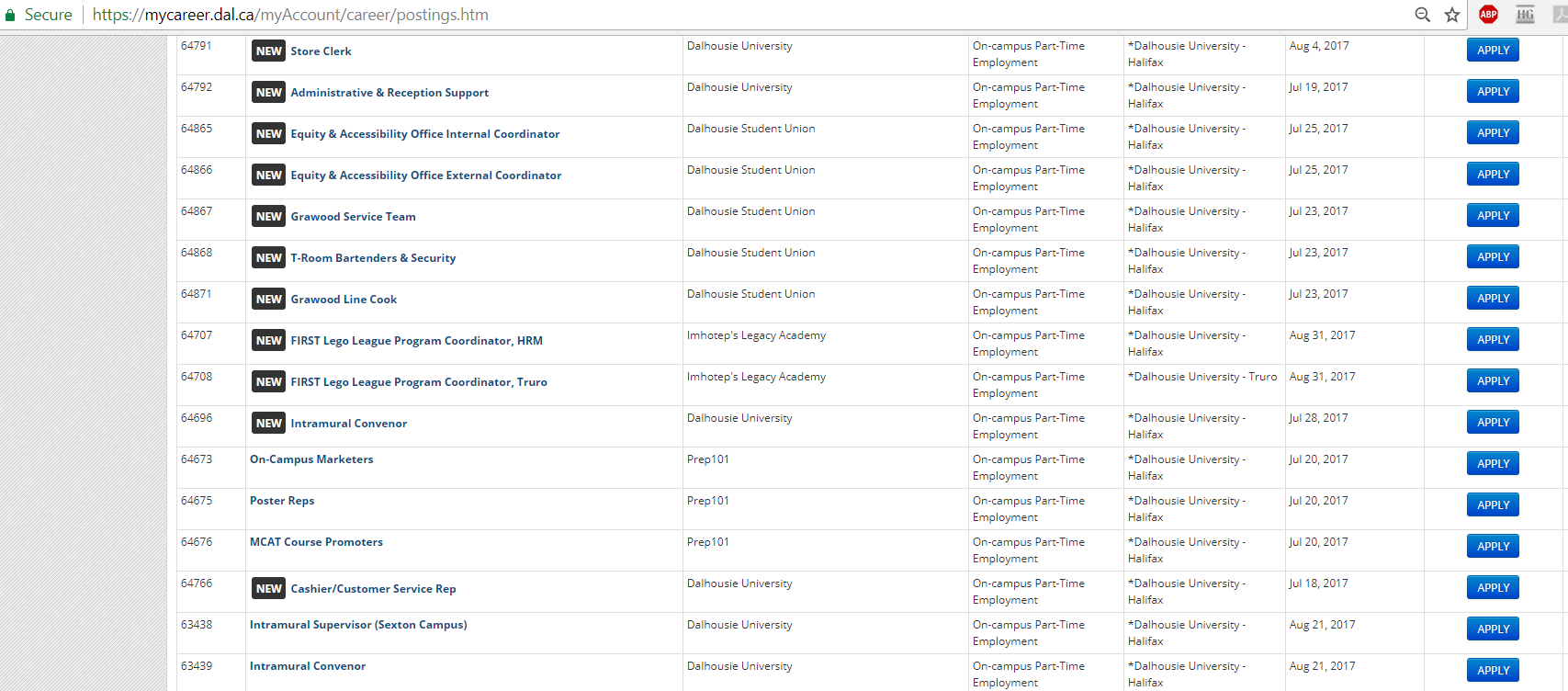
Task: Click the mycareer.dal.ca address bar URL
Action: point(290,15)
